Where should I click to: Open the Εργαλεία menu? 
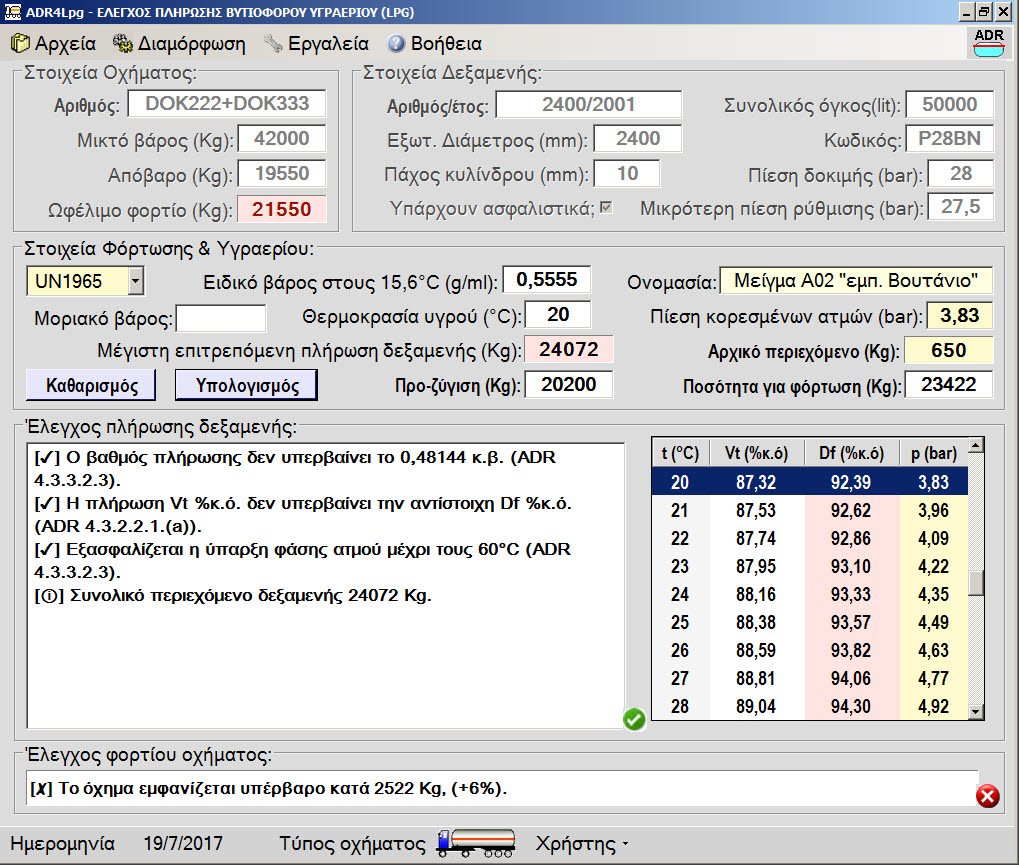316,44
